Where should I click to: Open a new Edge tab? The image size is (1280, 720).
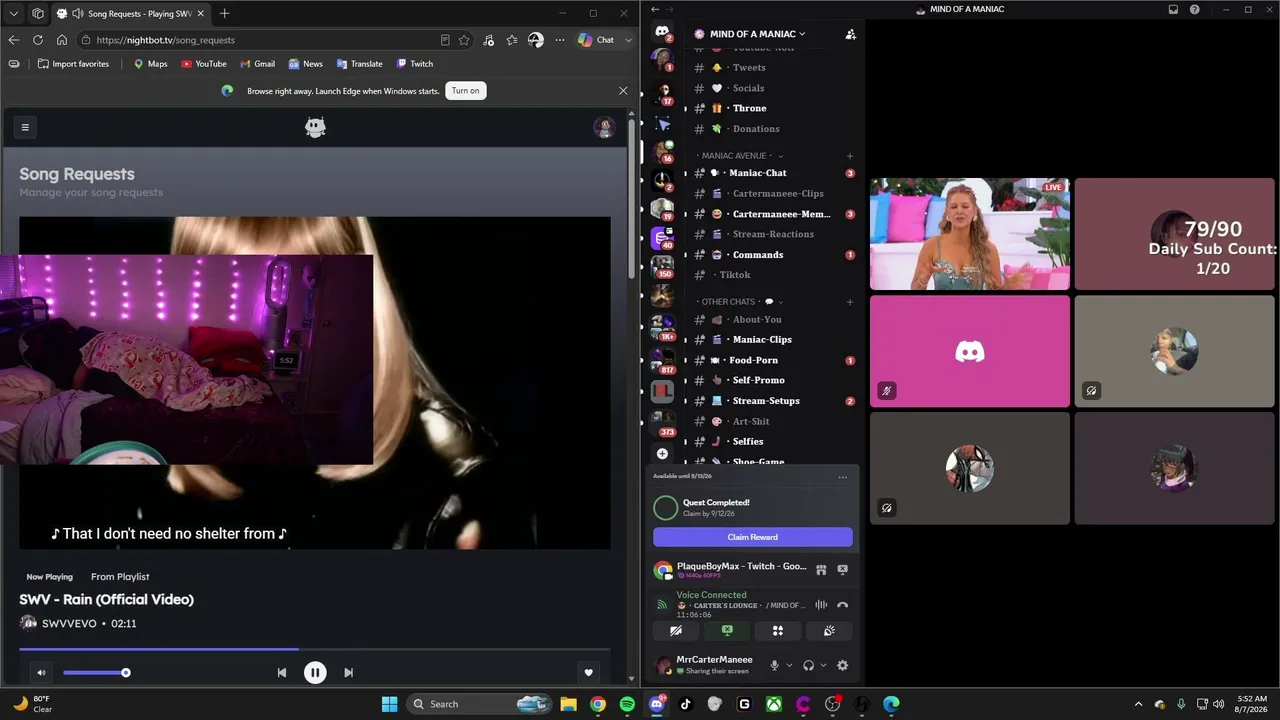click(224, 13)
